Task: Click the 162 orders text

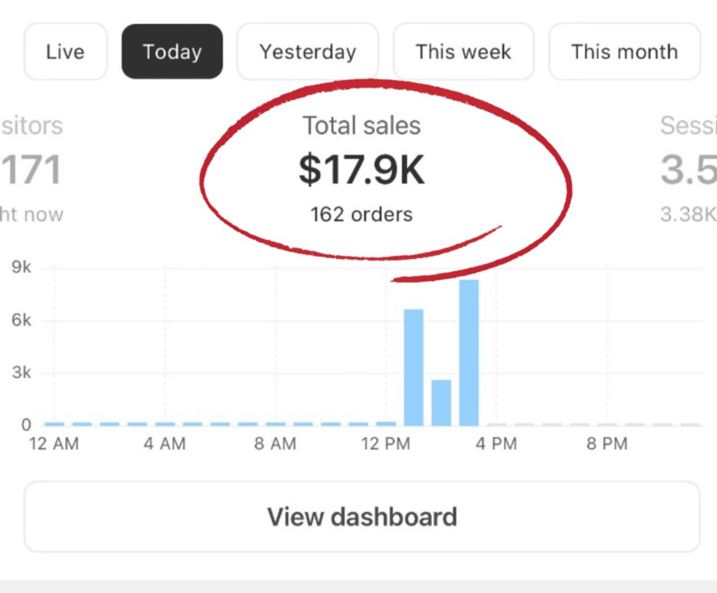Action: [x=361, y=214]
